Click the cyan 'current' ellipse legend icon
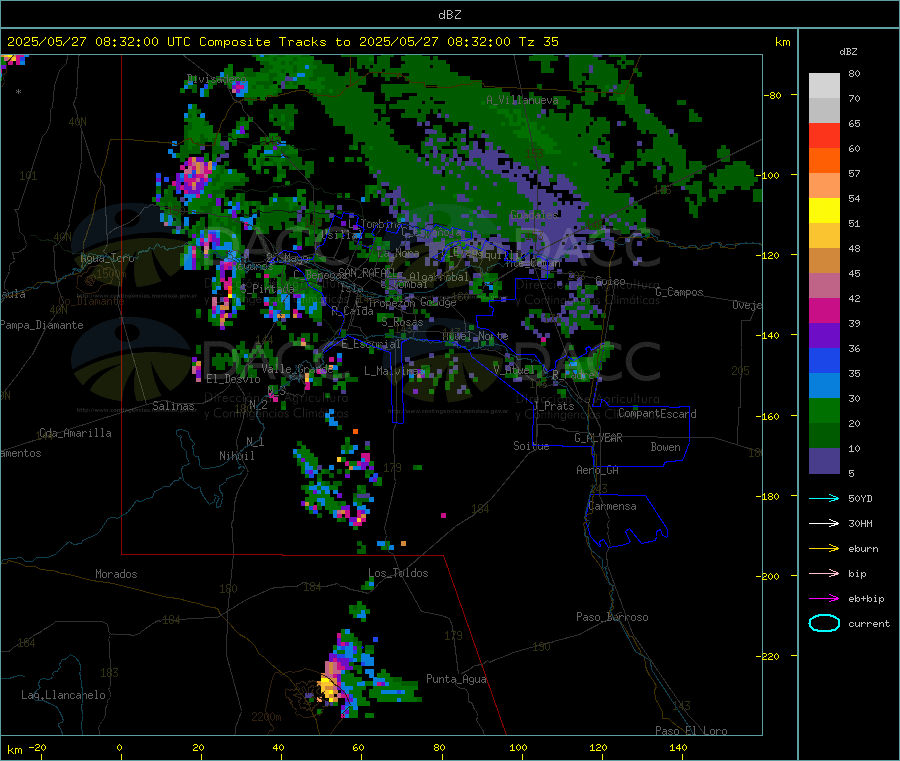 (x=824, y=623)
